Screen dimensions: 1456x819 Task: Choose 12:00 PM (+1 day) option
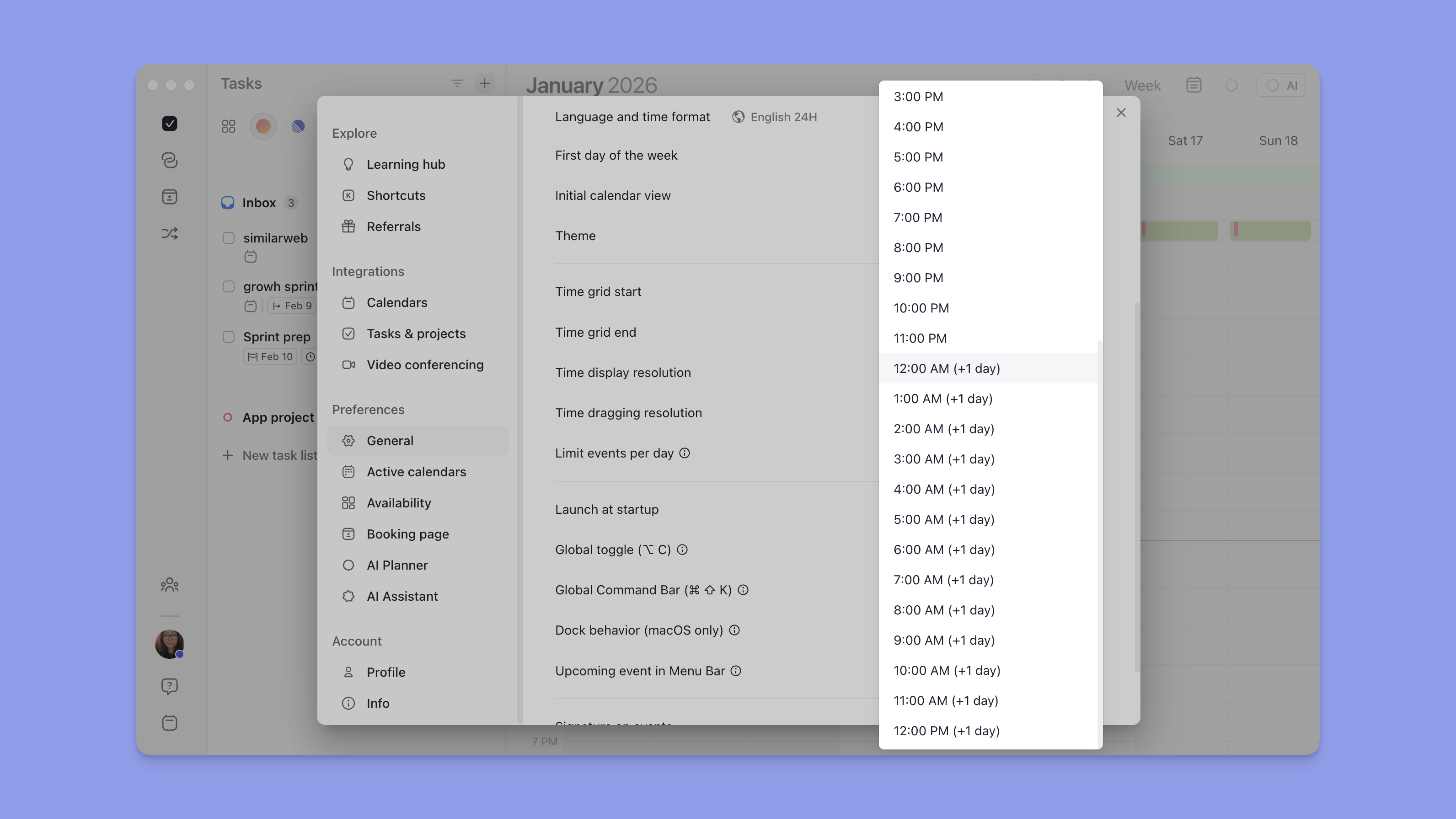[x=987, y=731]
